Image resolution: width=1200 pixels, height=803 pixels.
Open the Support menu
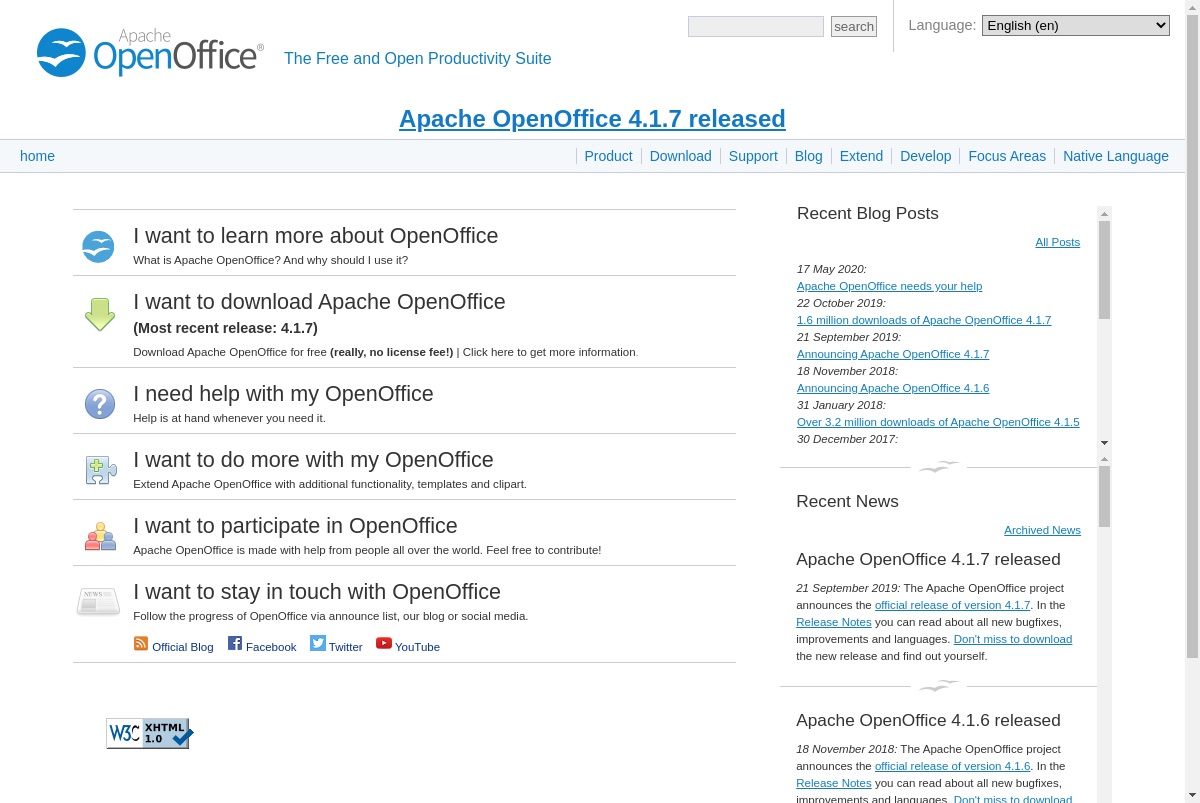753,156
